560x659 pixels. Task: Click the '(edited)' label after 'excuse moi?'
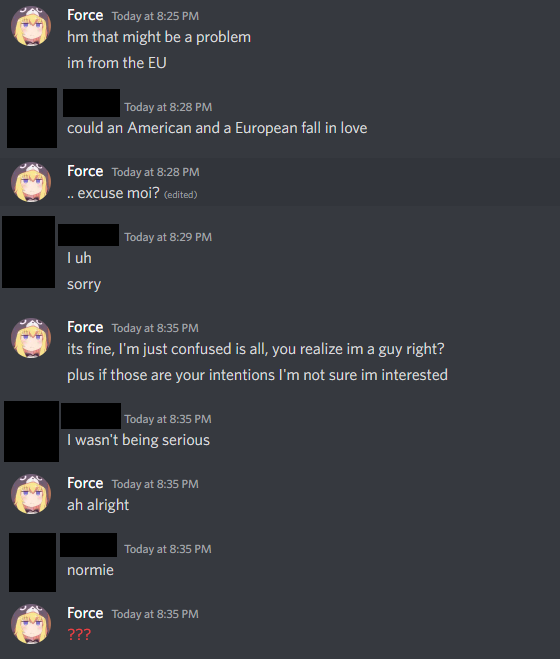point(180,195)
